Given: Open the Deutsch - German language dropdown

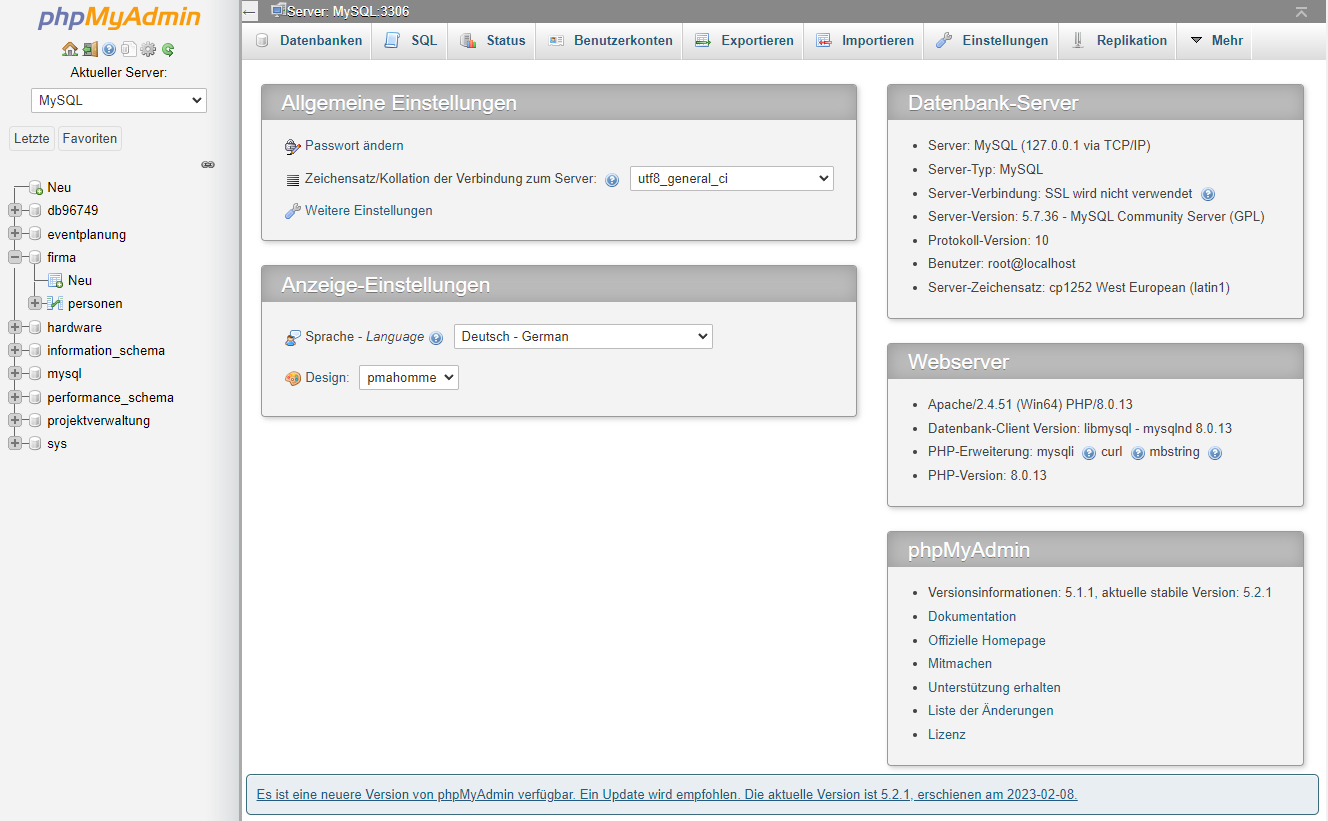Looking at the screenshot, I should pyautogui.click(x=583, y=337).
